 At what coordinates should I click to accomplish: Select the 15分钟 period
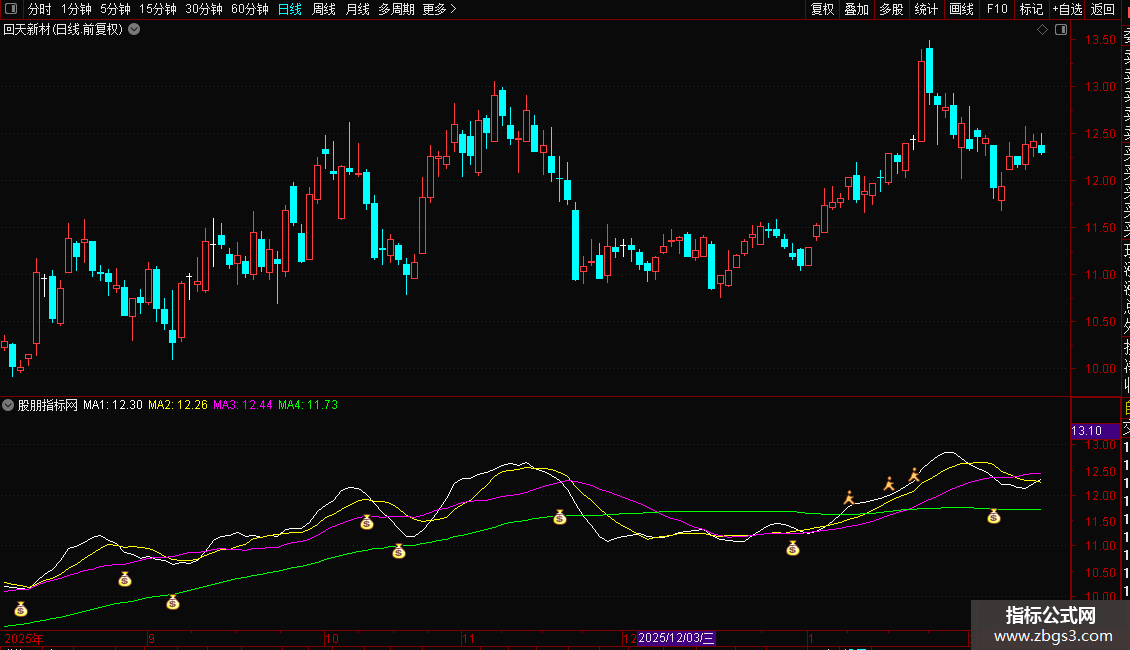coord(158,9)
